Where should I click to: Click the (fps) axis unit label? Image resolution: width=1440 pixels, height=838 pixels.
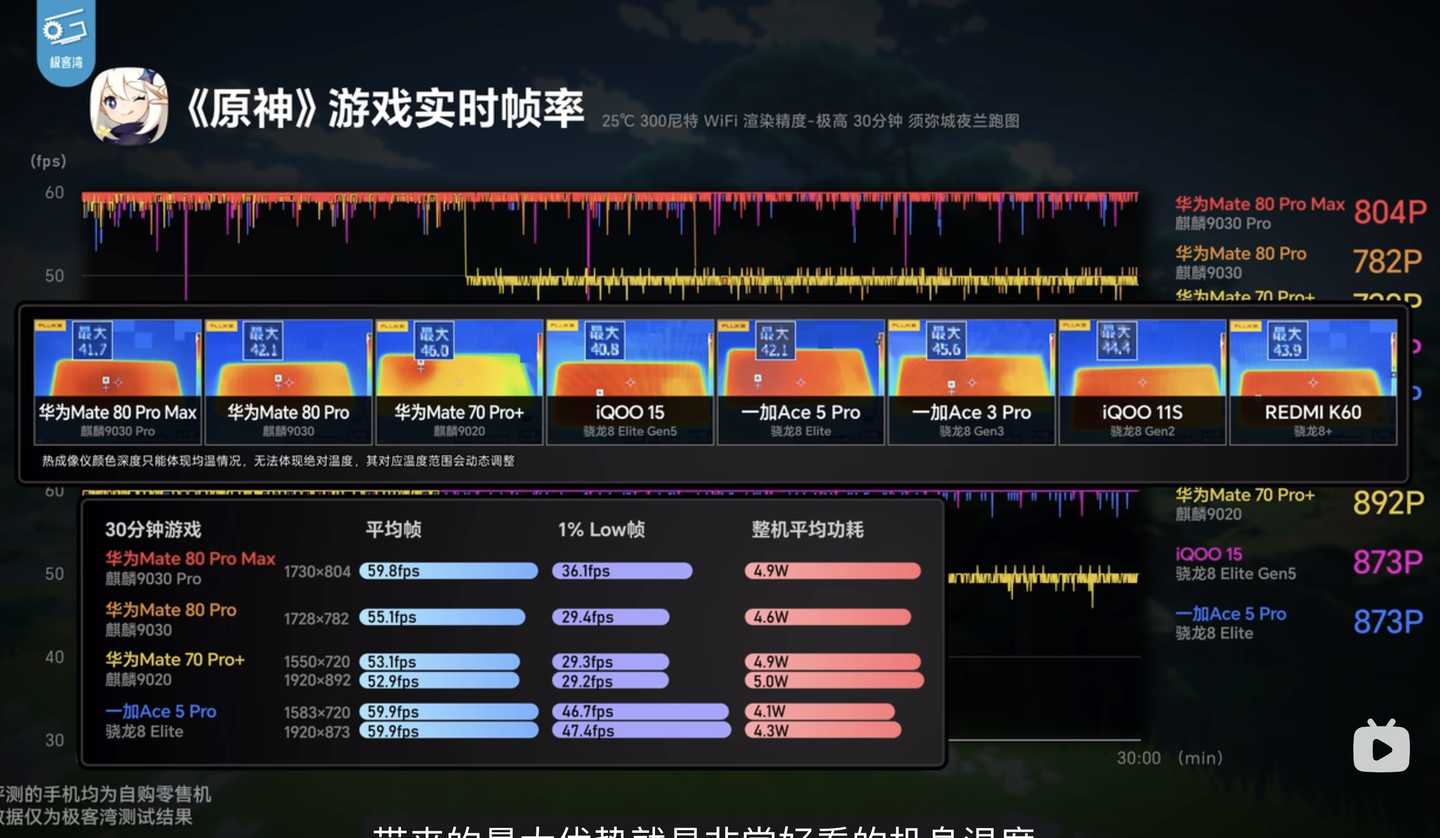tap(47, 161)
